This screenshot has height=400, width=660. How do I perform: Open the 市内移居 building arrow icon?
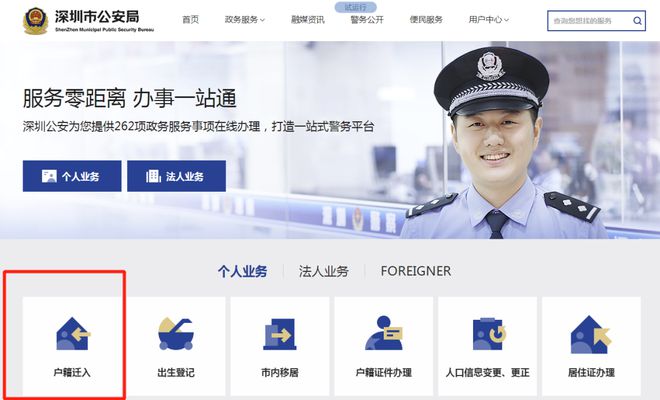coord(279,334)
